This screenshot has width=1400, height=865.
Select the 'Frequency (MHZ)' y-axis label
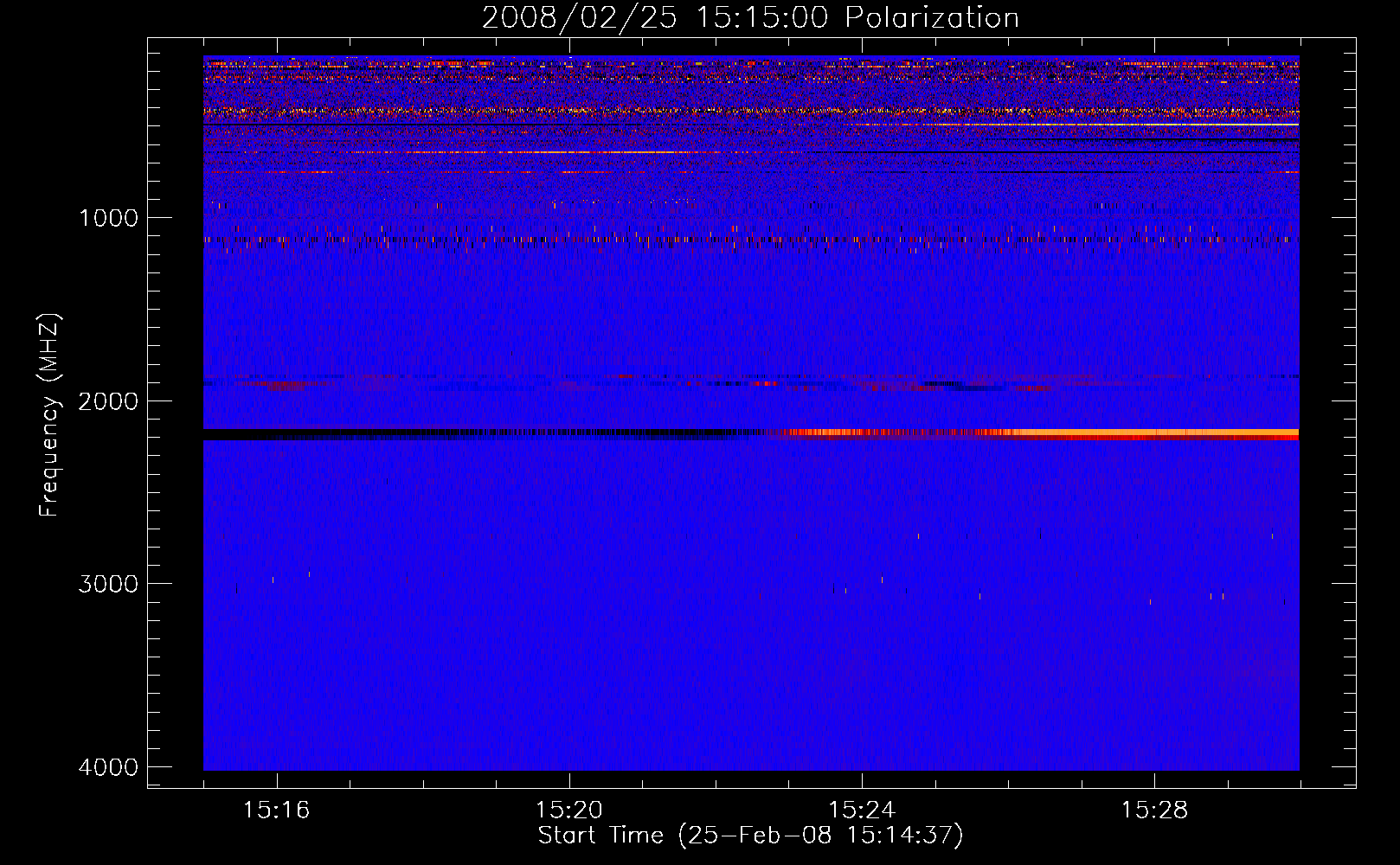tap(49, 415)
